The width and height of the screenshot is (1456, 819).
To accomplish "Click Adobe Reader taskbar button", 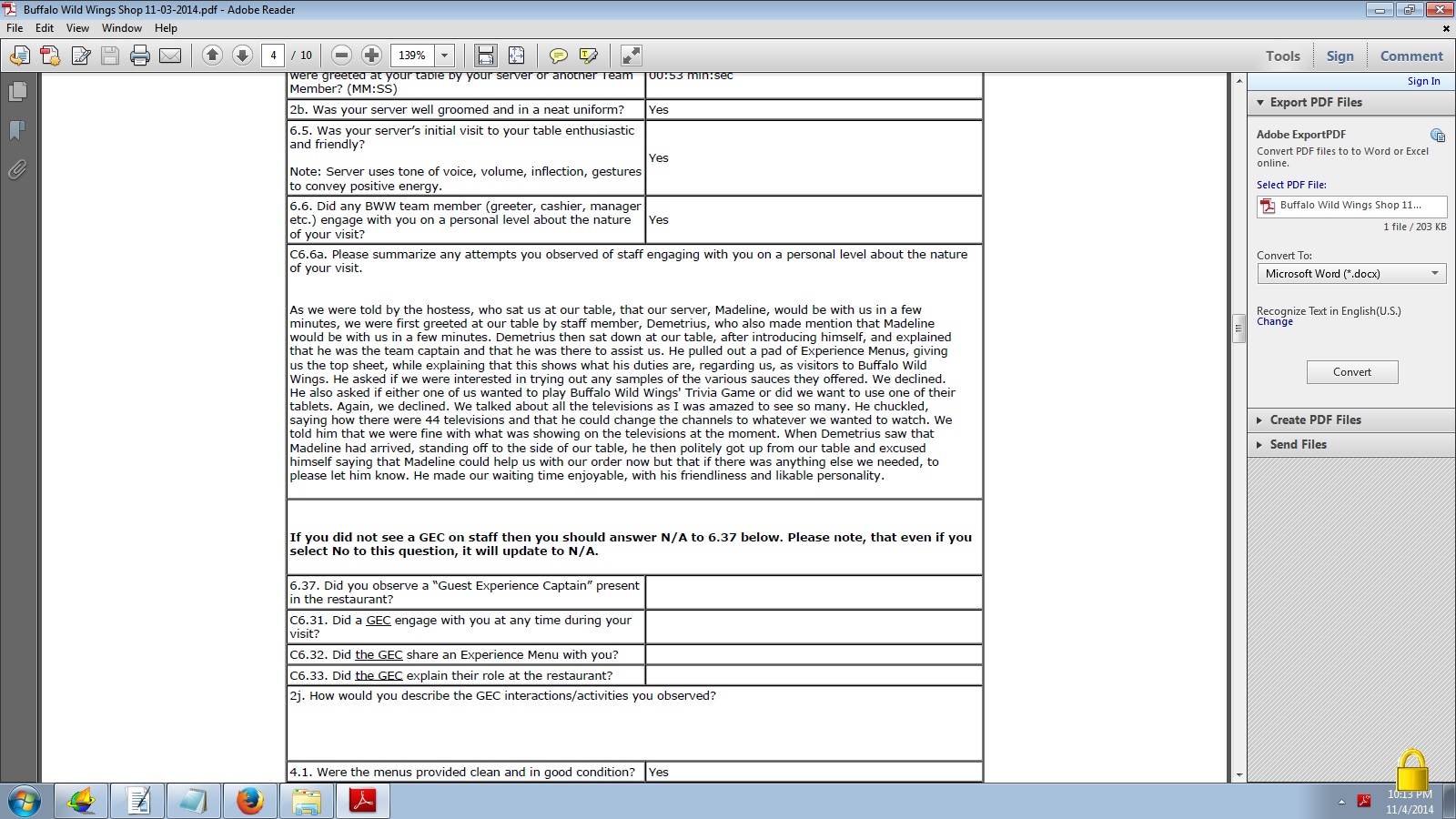I will coord(363,801).
